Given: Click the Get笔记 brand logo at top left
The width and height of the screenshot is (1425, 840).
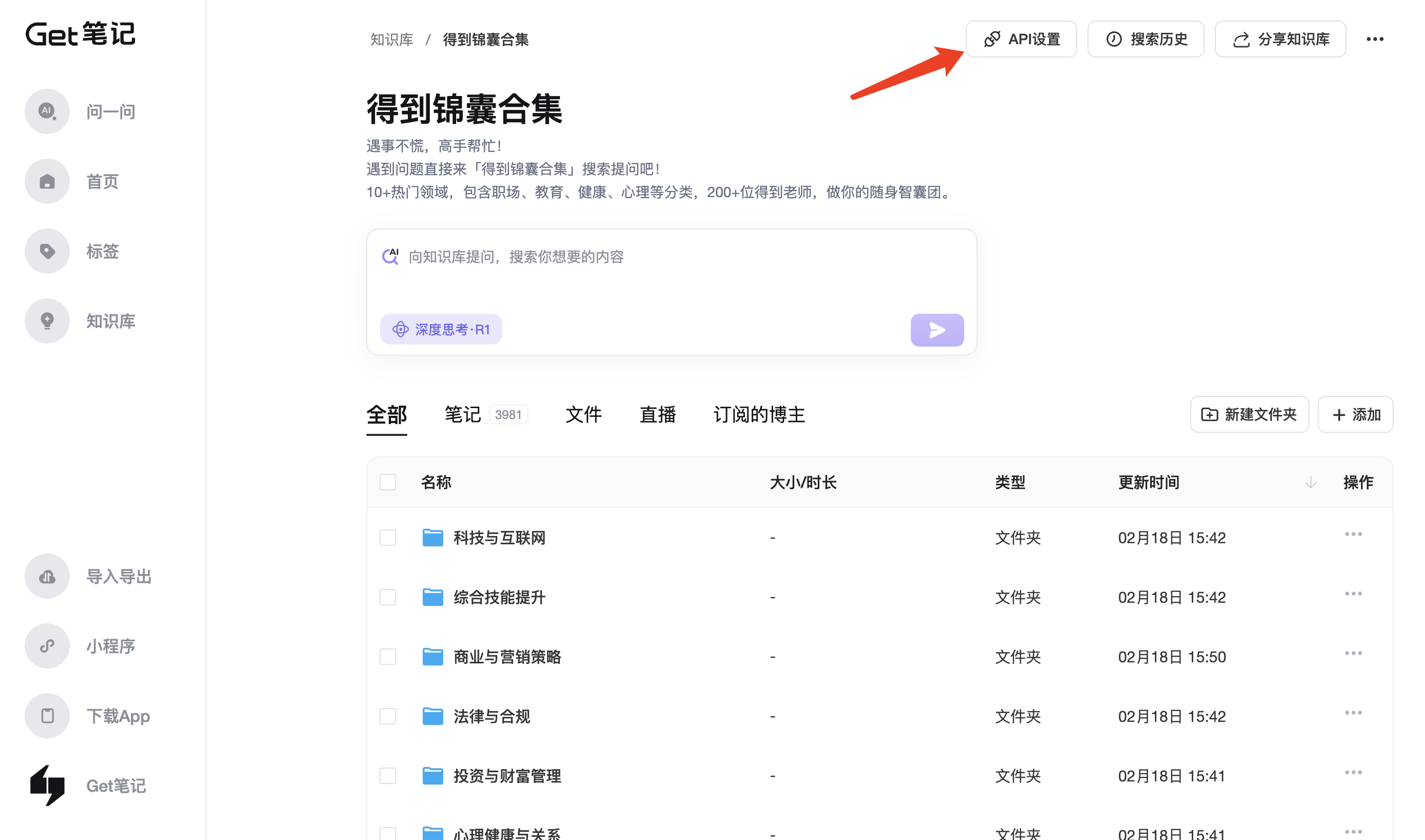Looking at the screenshot, I should (80, 34).
